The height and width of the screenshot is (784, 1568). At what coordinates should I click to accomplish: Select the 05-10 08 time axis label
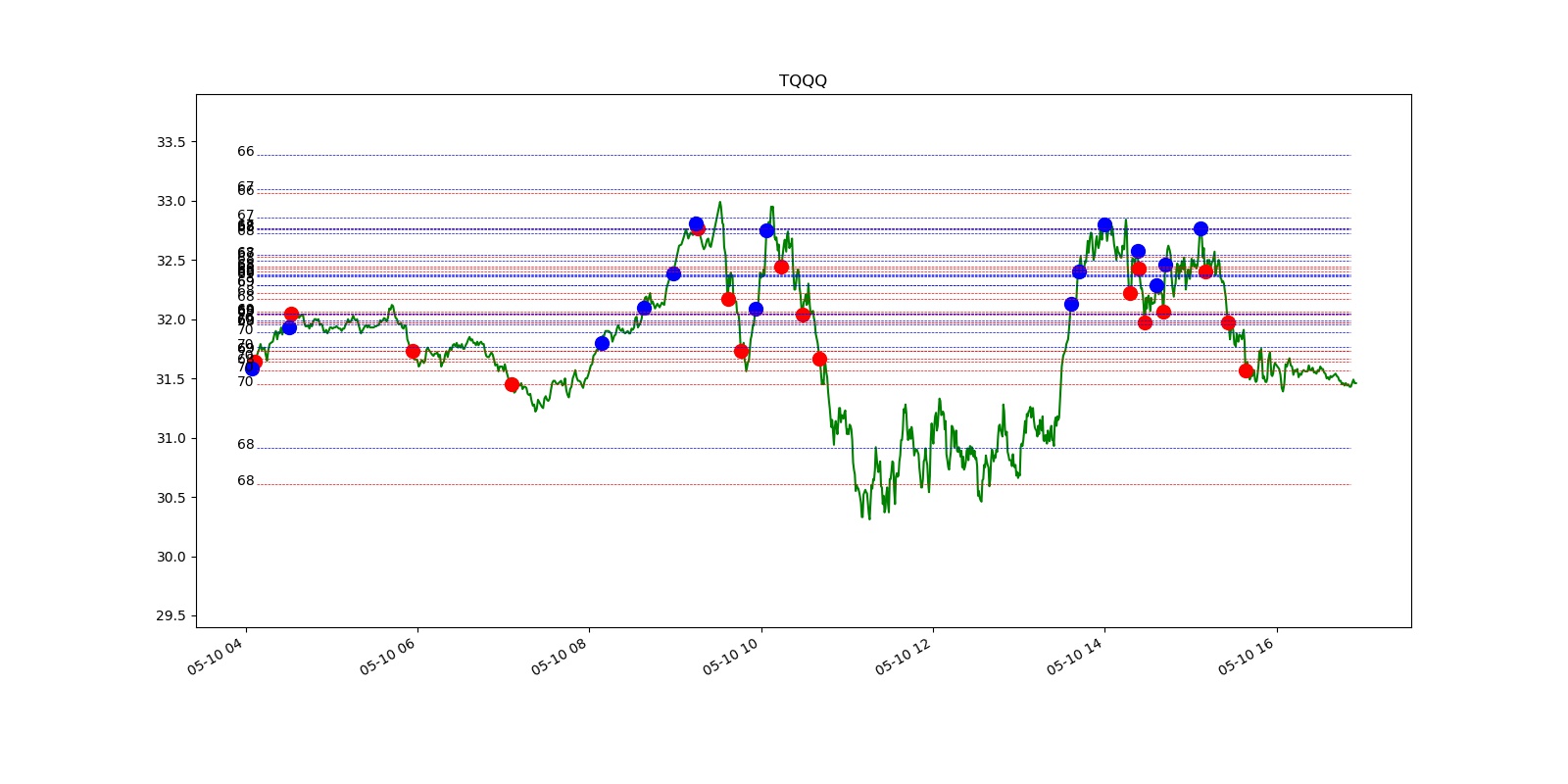click(x=560, y=657)
